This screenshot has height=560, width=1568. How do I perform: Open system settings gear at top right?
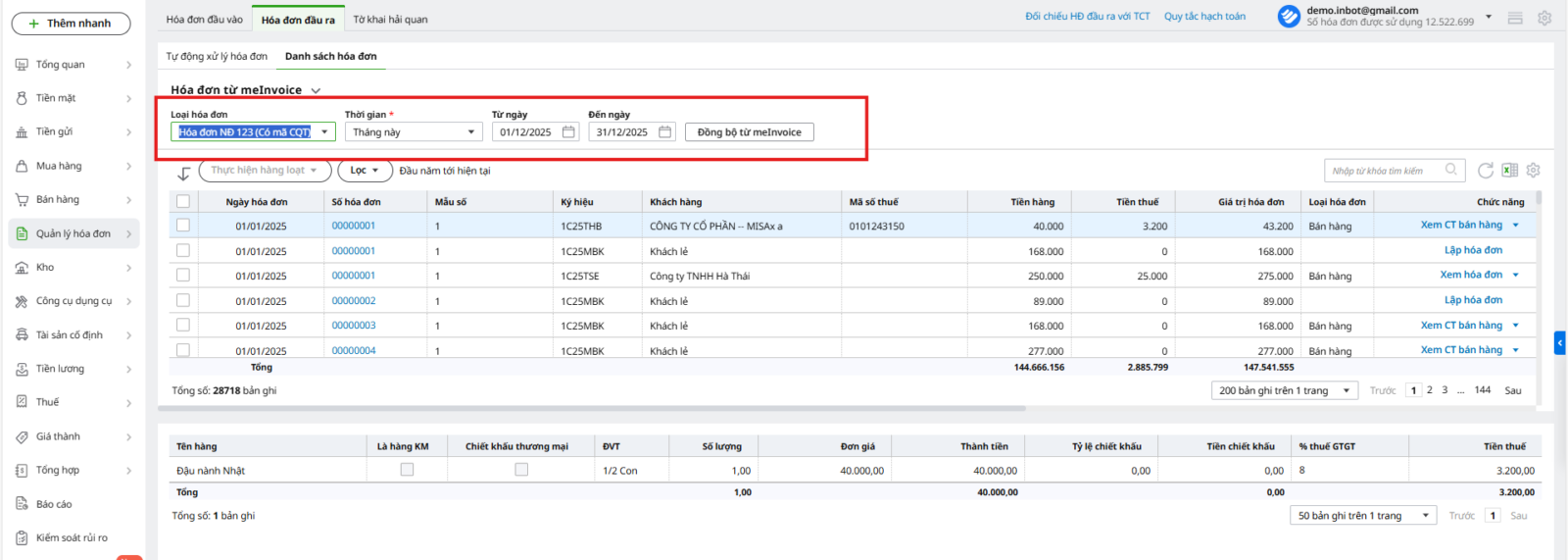1544,19
